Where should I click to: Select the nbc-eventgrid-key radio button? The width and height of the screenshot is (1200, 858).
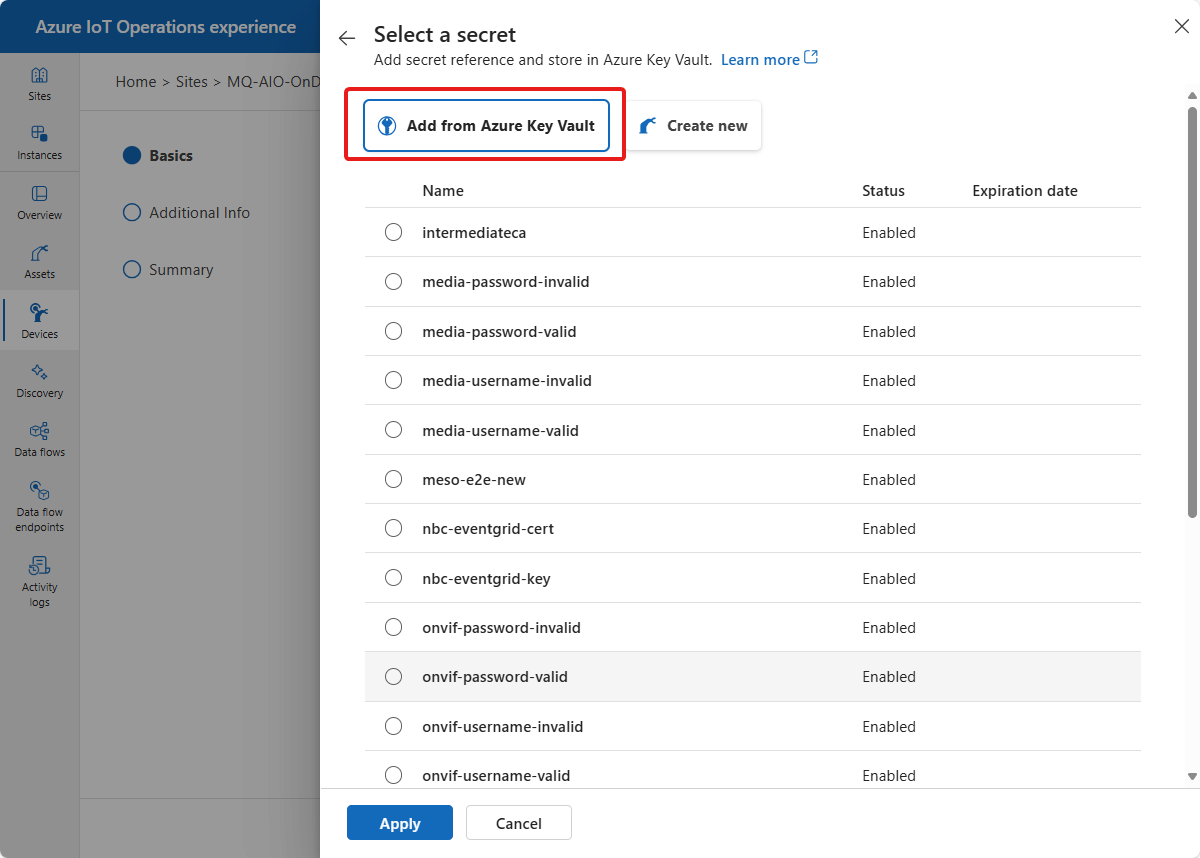click(x=393, y=578)
